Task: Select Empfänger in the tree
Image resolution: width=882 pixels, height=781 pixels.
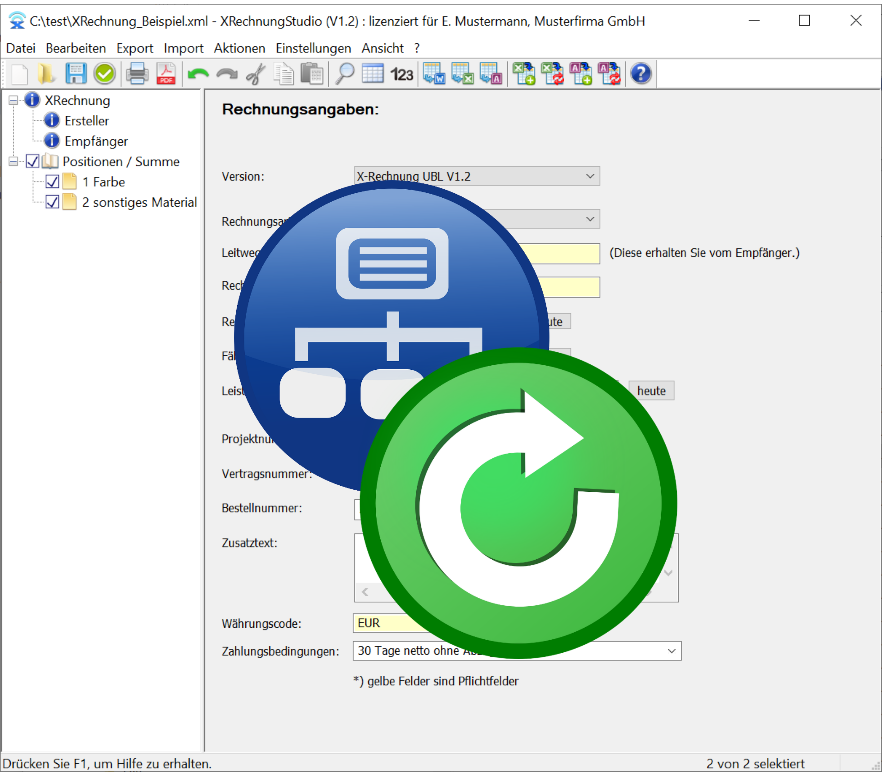Action: click(x=96, y=141)
